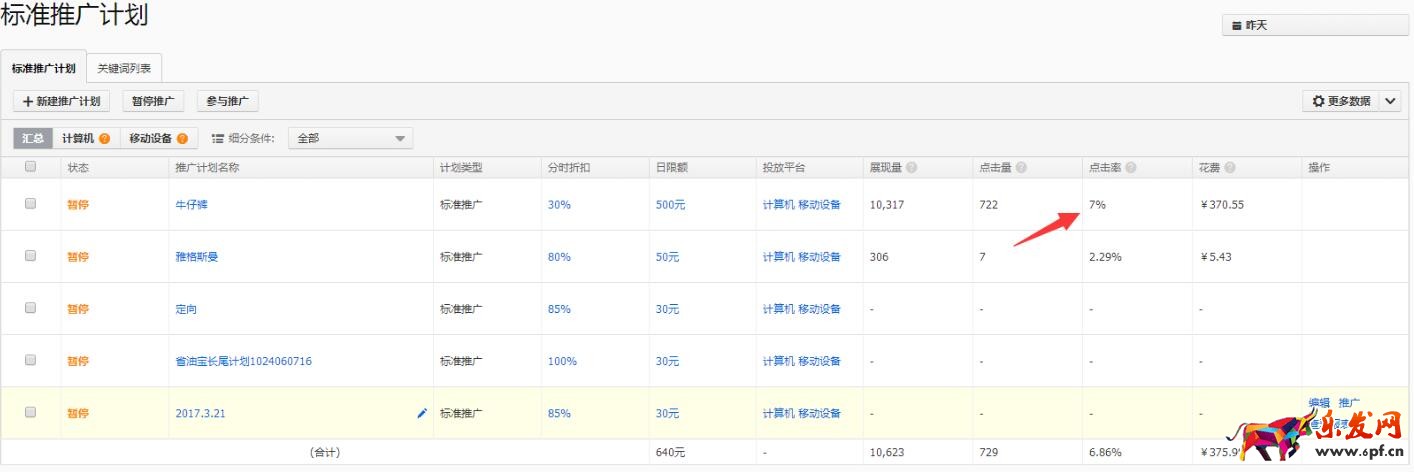Click the gear 更多数据 button
The height and width of the screenshot is (472, 1414).
[x=1341, y=101]
